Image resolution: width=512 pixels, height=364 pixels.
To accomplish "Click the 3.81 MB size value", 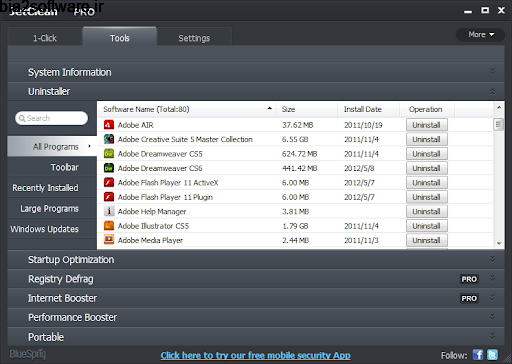I will 295,212.
